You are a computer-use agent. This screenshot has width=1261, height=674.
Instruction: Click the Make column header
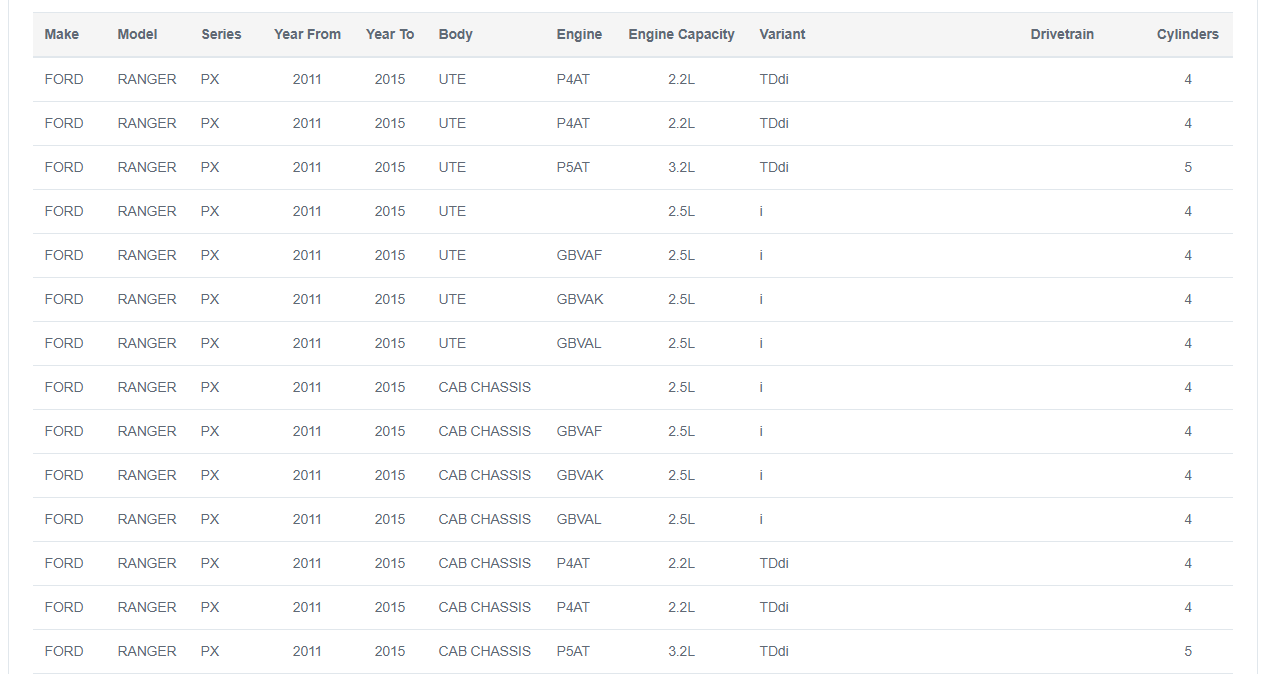pyautogui.click(x=62, y=34)
